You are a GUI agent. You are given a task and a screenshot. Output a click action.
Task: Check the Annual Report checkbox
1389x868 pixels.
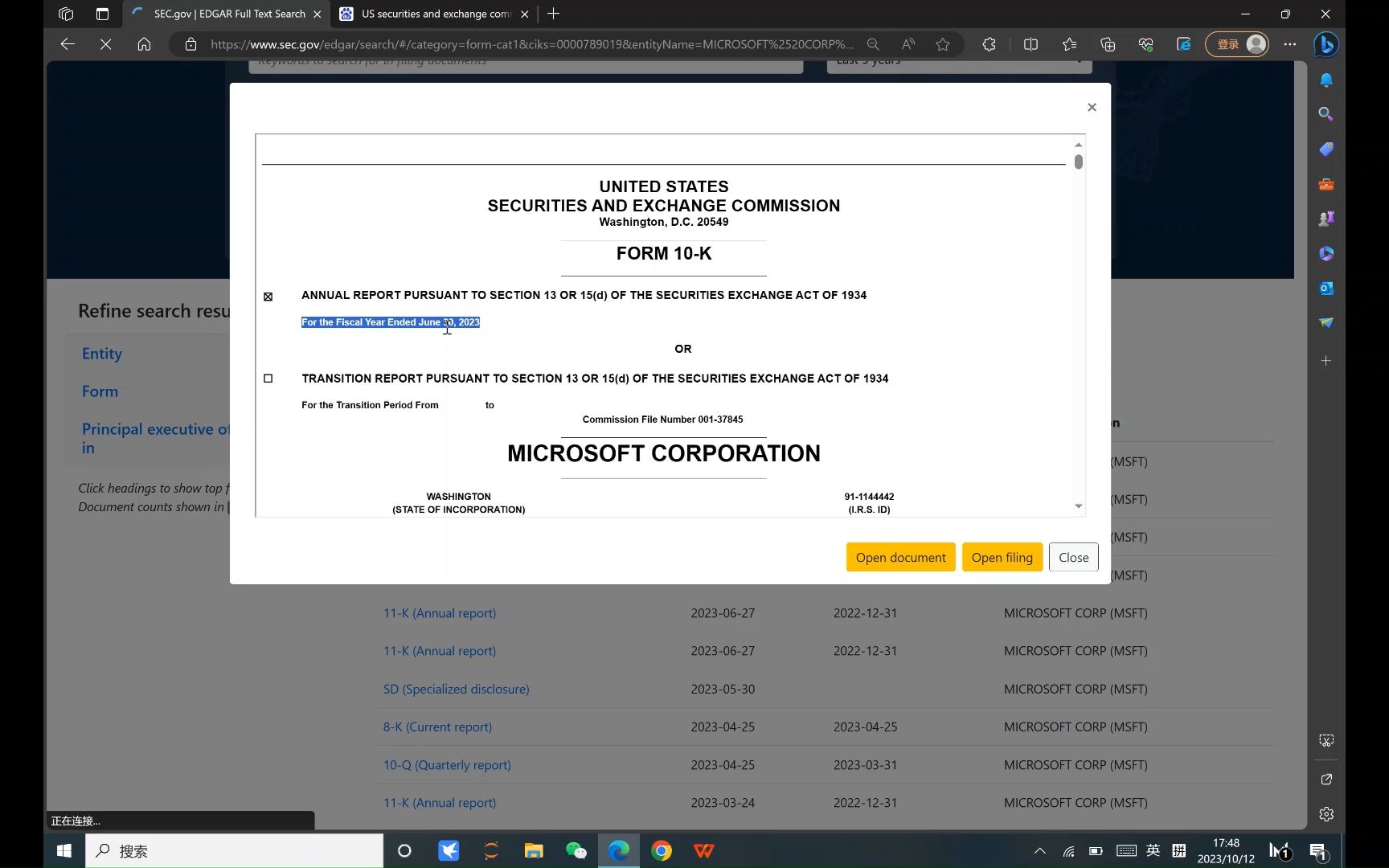(x=268, y=297)
